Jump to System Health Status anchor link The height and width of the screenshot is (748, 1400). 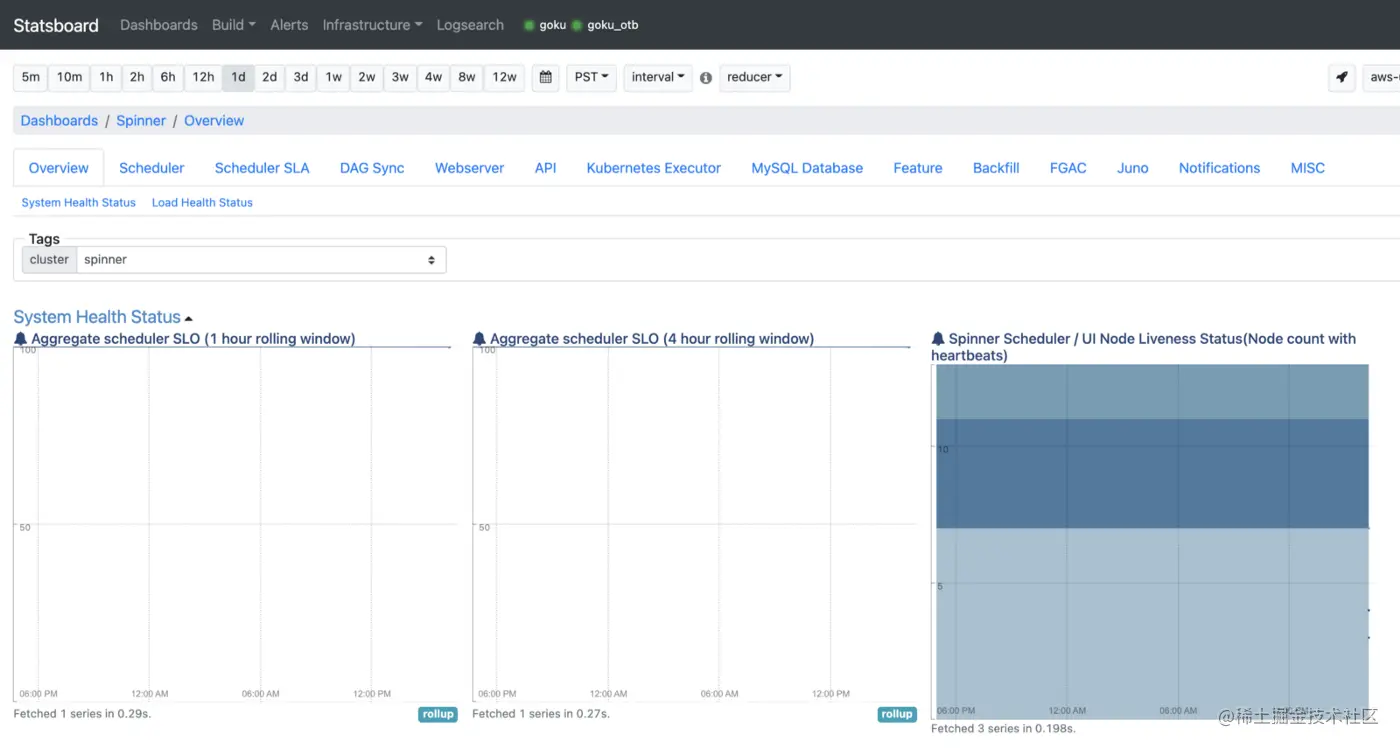pyautogui.click(x=78, y=202)
